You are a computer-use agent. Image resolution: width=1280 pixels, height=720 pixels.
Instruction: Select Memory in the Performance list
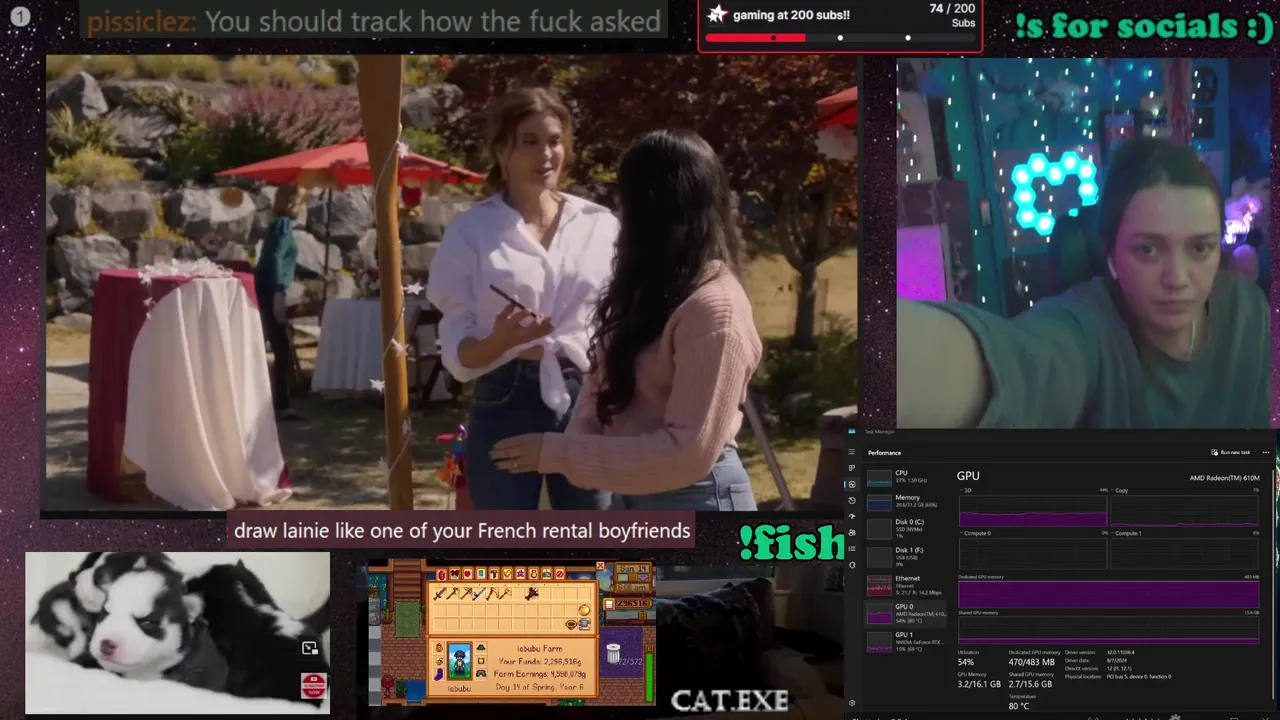[x=905, y=502]
